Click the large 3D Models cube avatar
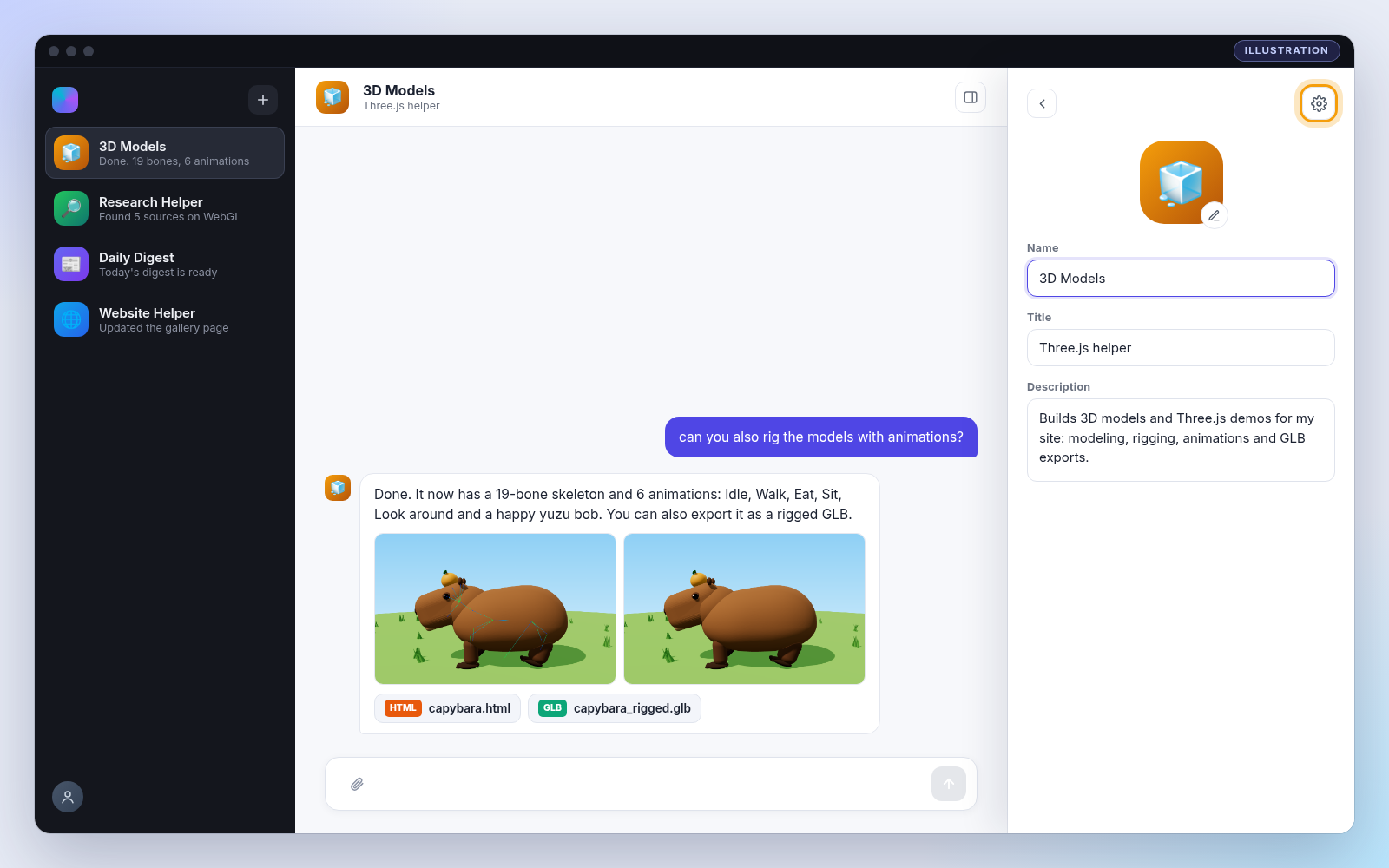This screenshot has height=868, width=1389. tap(1182, 182)
